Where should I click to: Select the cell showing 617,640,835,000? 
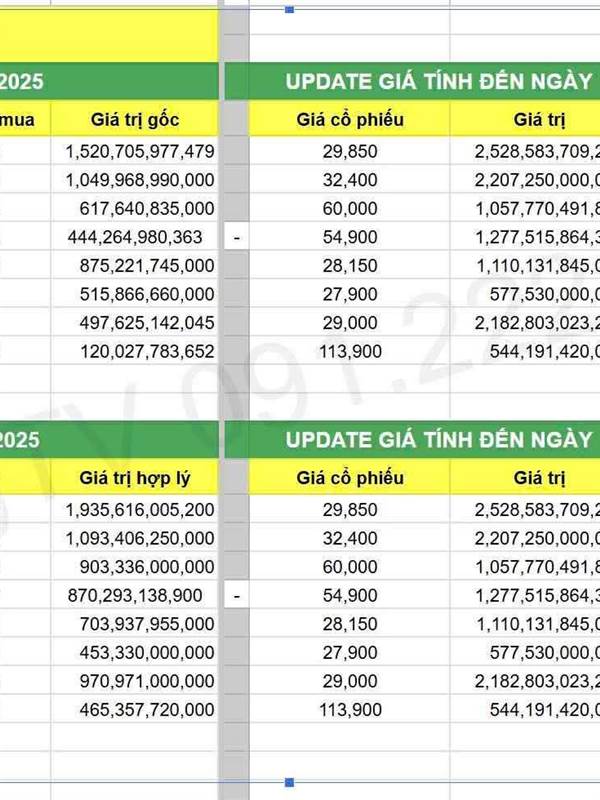146,209
